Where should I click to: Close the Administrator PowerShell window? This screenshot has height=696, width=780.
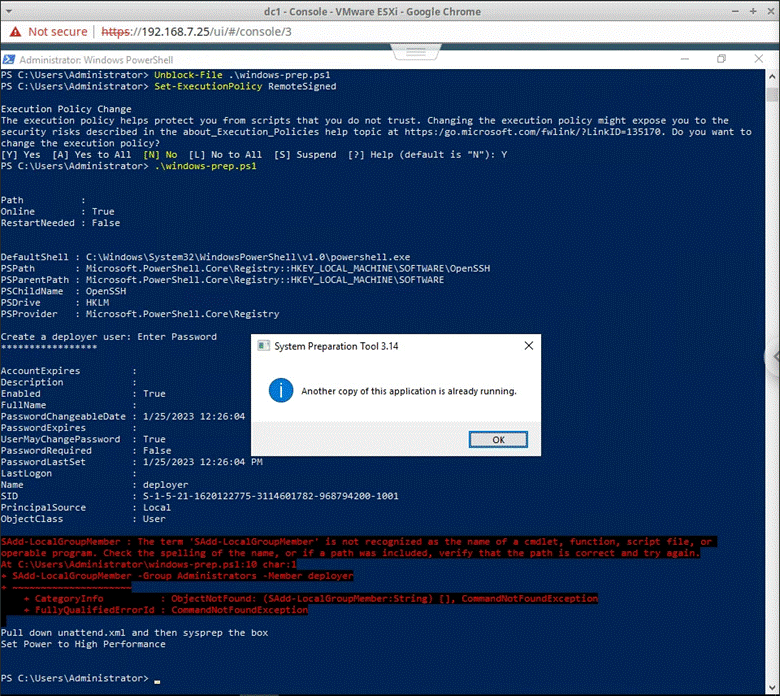click(x=759, y=59)
